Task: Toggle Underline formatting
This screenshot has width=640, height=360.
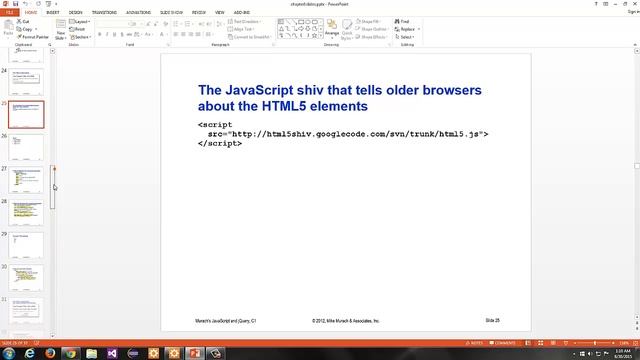Action: pyautogui.click(x=114, y=35)
